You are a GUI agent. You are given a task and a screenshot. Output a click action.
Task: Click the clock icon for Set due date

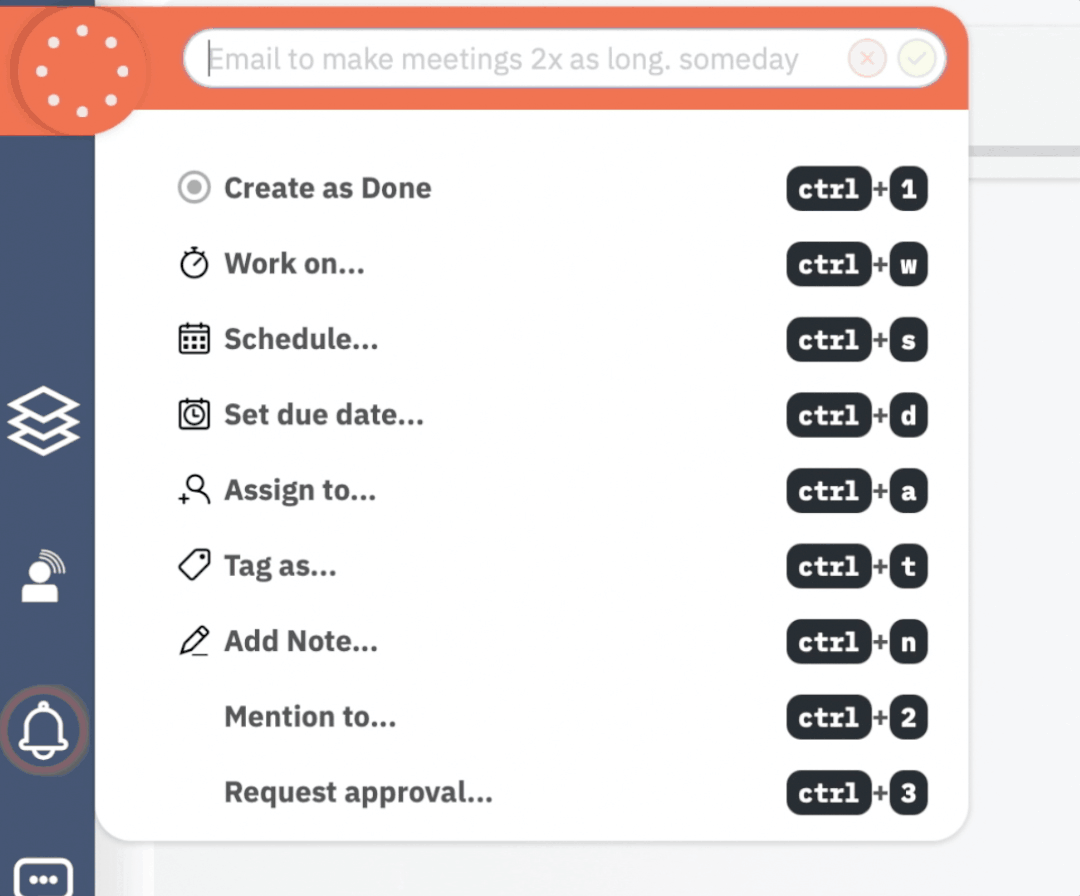coord(194,414)
